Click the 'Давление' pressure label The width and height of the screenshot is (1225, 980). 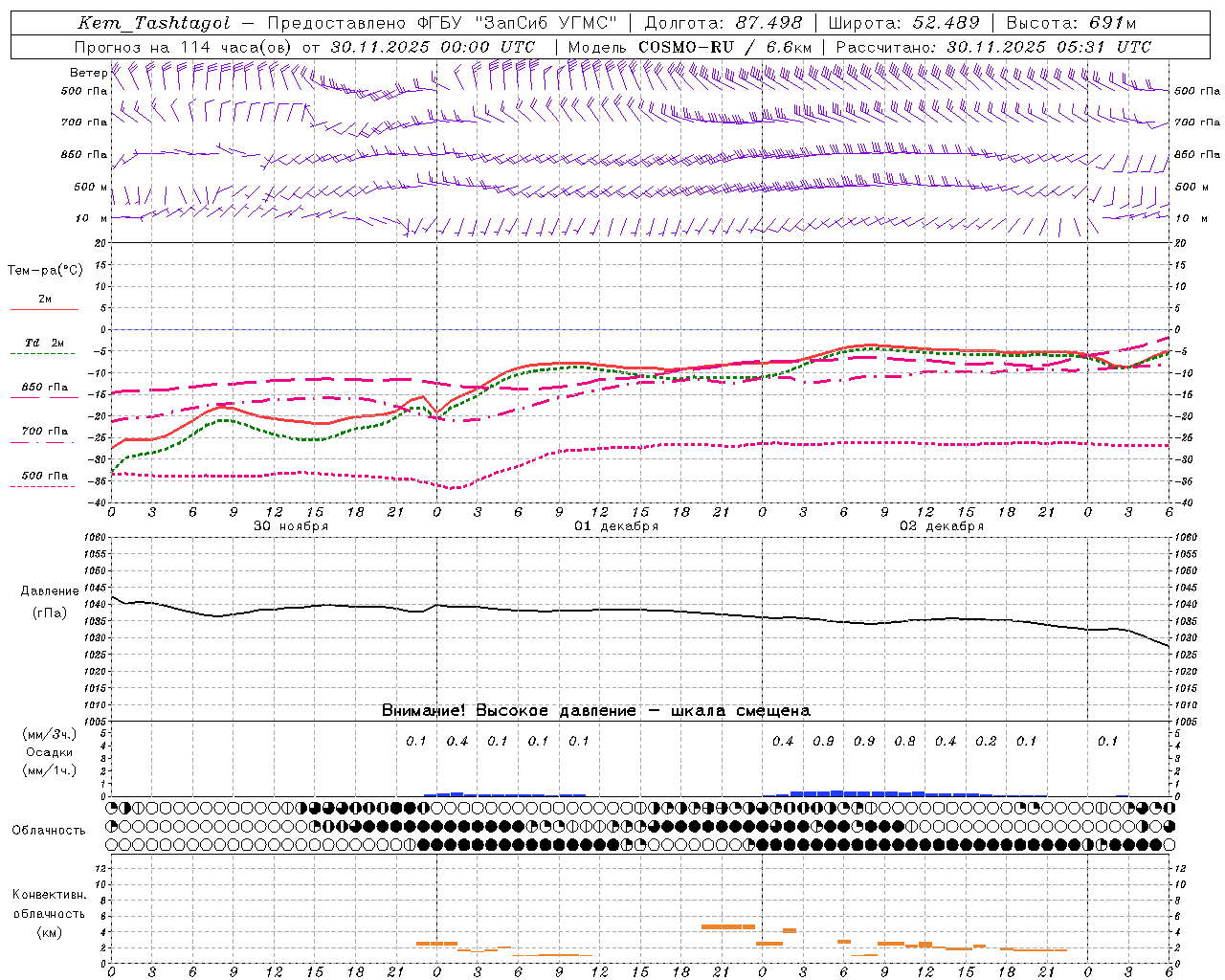[50, 591]
